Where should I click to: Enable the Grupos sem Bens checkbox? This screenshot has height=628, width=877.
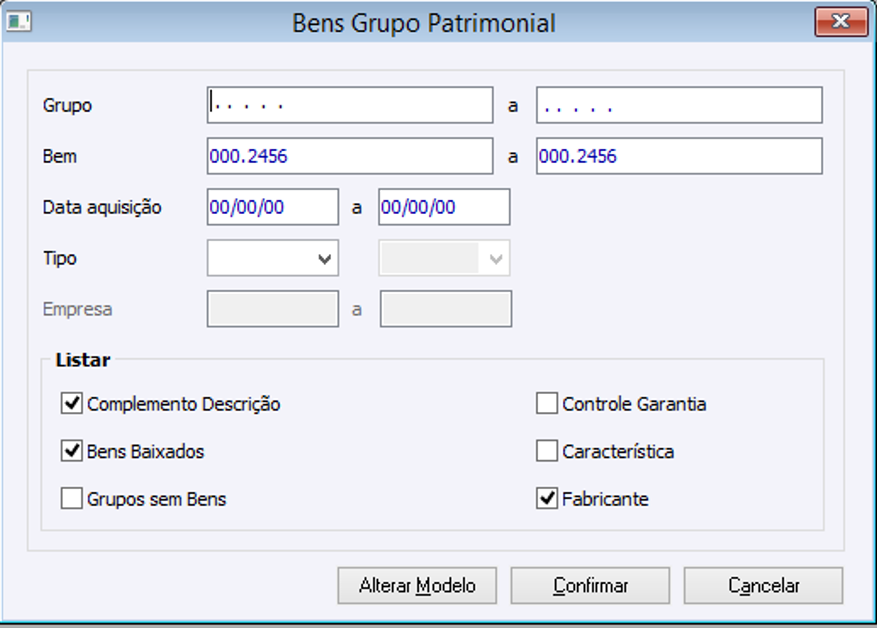click(72, 498)
